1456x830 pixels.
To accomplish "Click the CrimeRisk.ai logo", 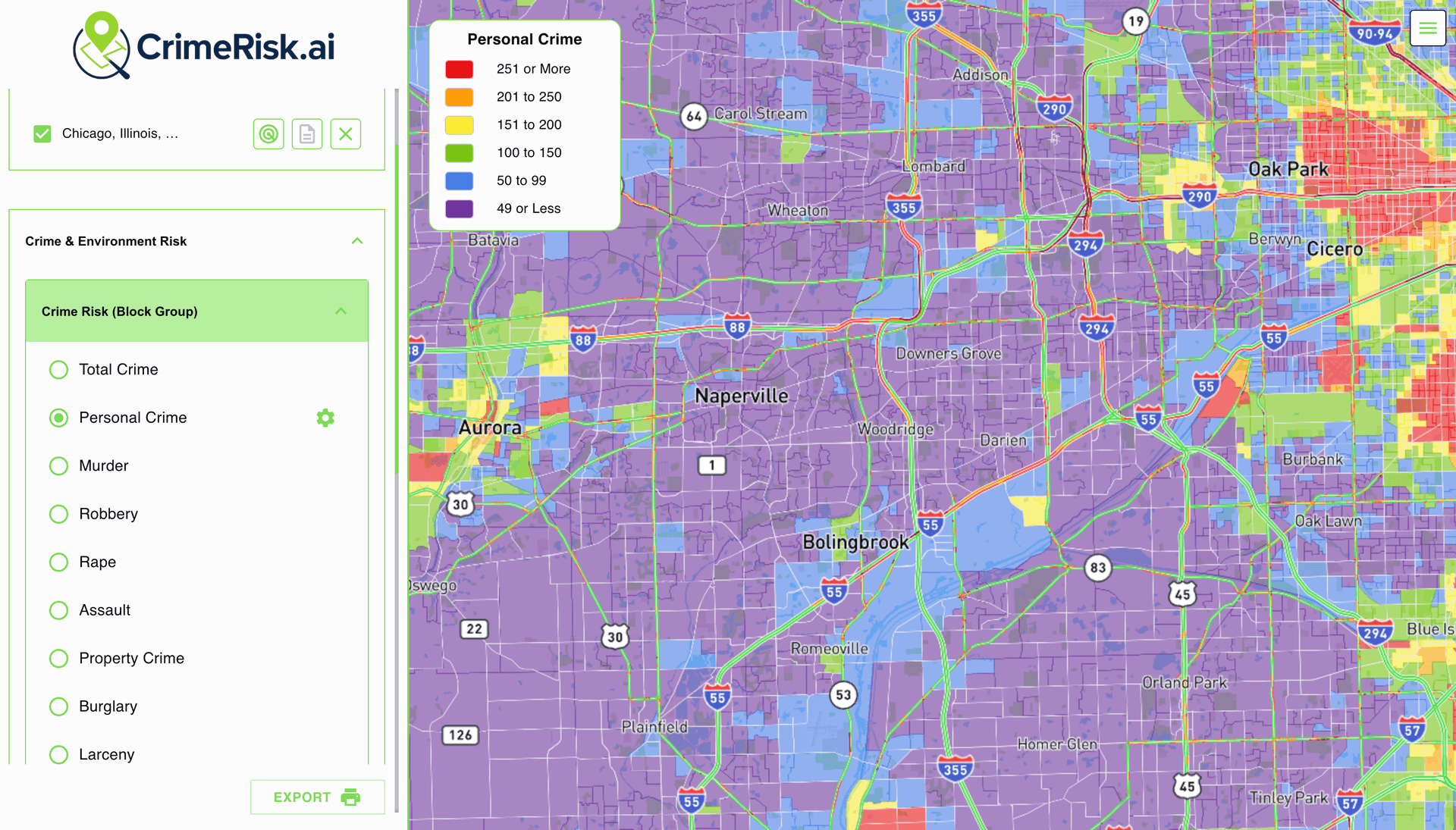I will pyautogui.click(x=204, y=45).
